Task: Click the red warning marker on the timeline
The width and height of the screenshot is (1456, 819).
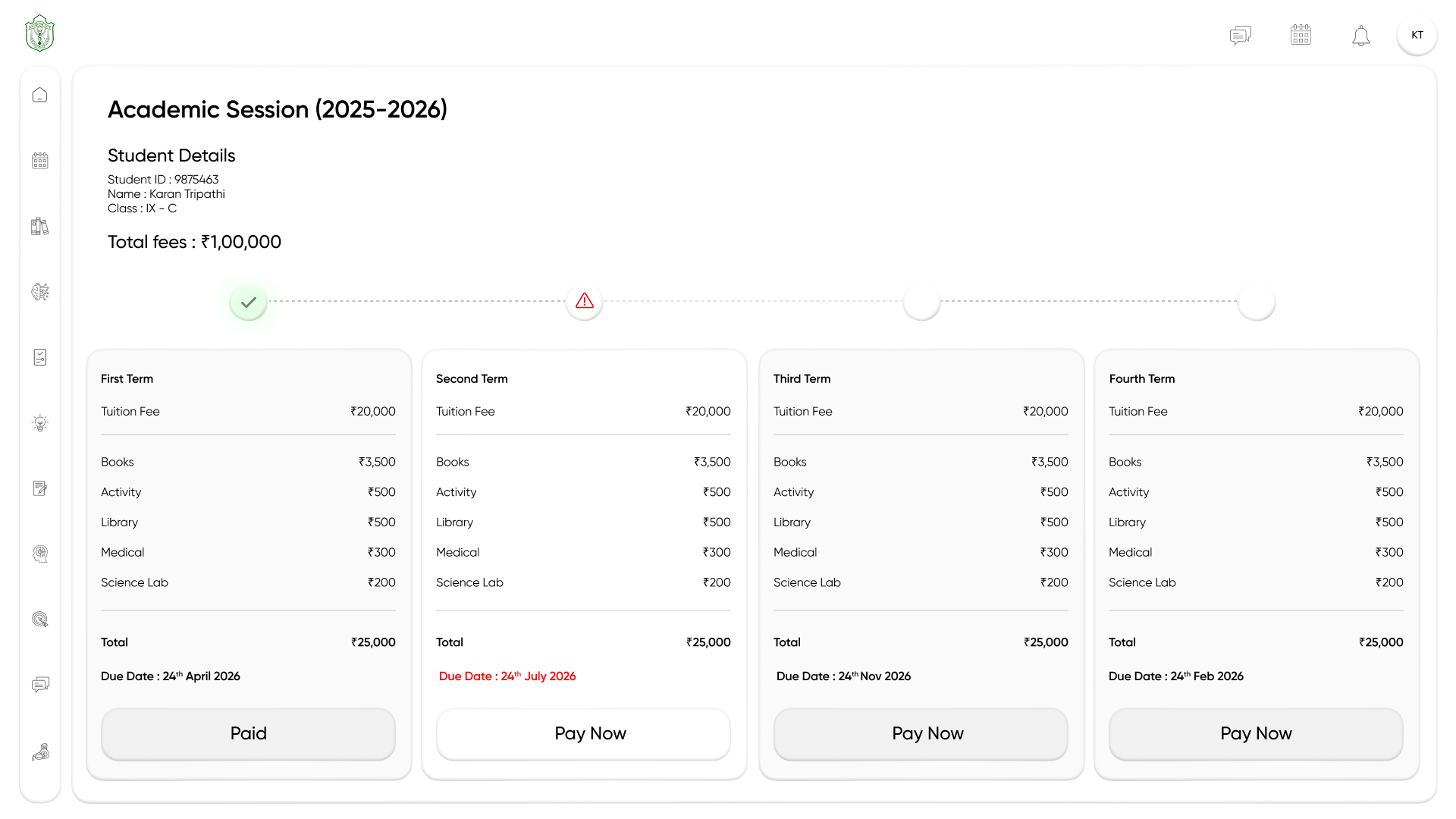Action: tap(583, 301)
